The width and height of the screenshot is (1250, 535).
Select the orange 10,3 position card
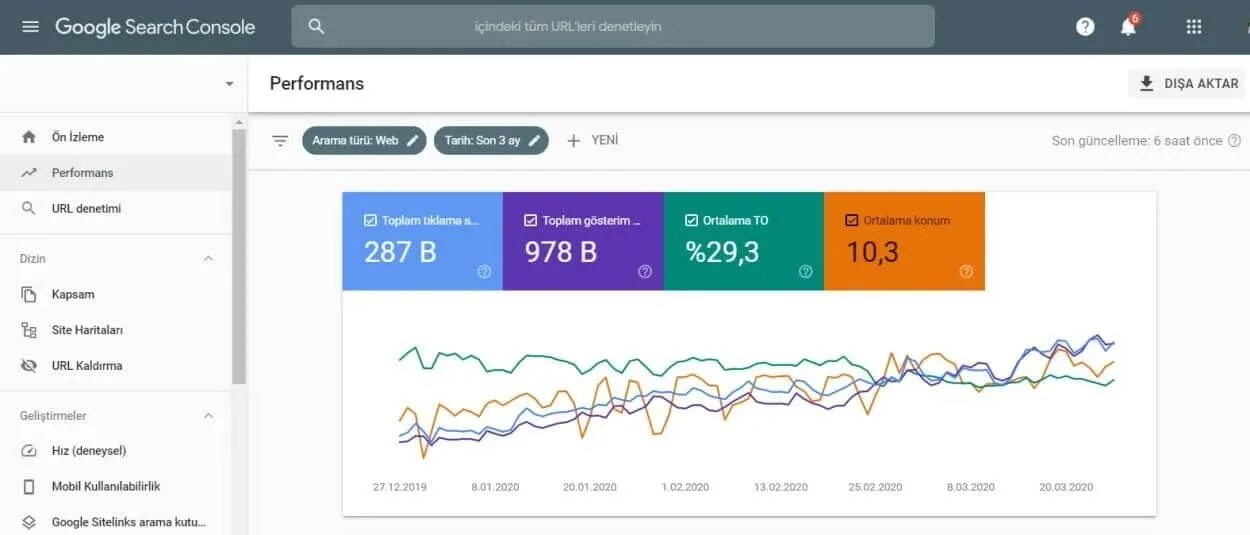[905, 241]
